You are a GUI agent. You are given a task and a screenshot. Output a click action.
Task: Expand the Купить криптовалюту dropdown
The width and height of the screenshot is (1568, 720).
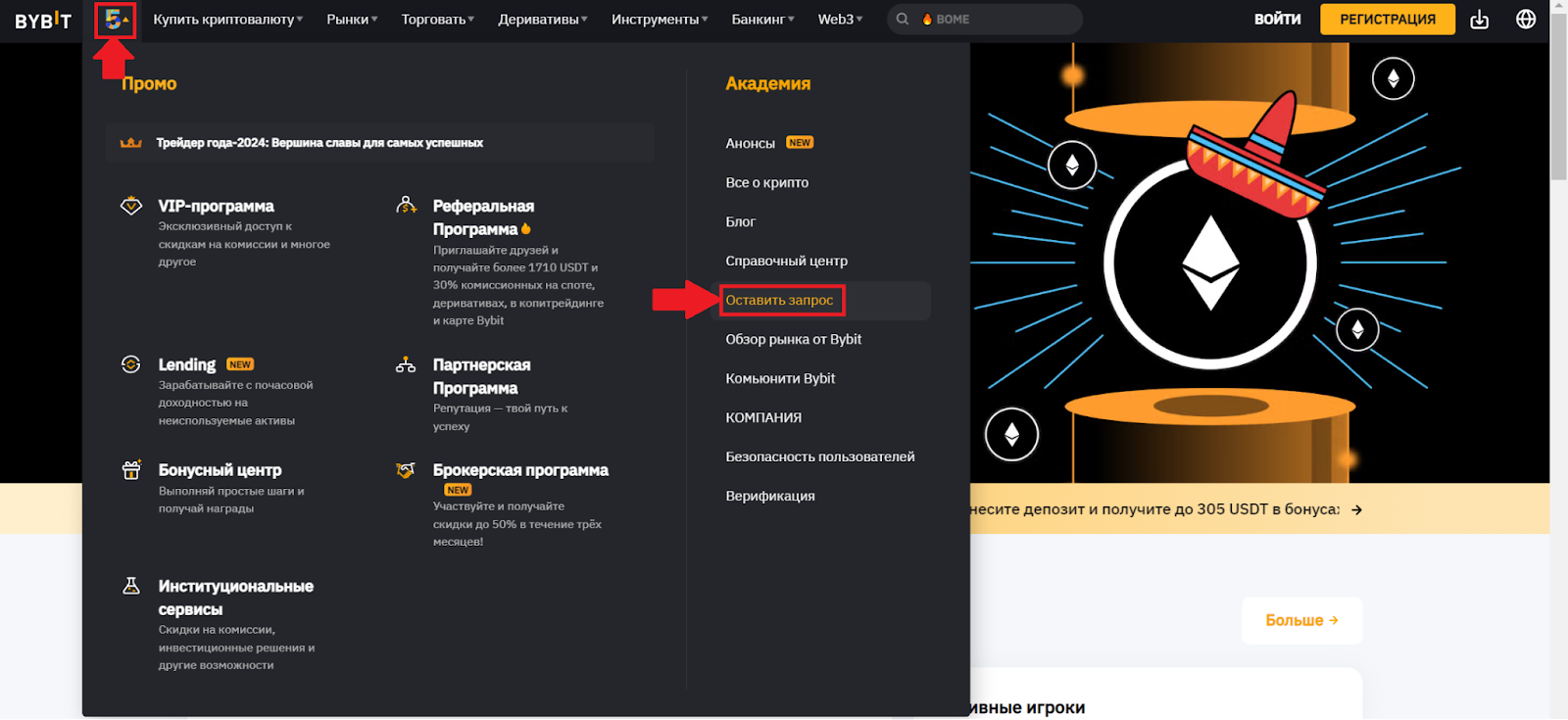tap(228, 20)
